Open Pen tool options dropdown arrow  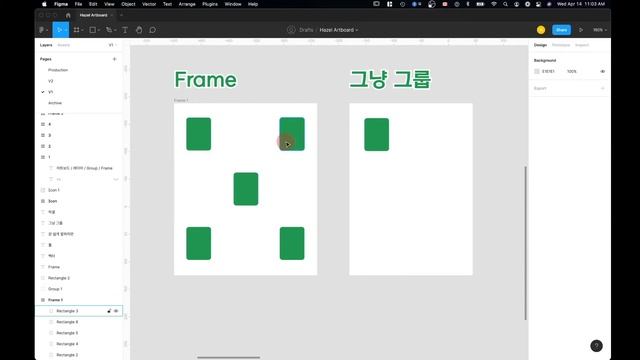[x=115, y=30]
